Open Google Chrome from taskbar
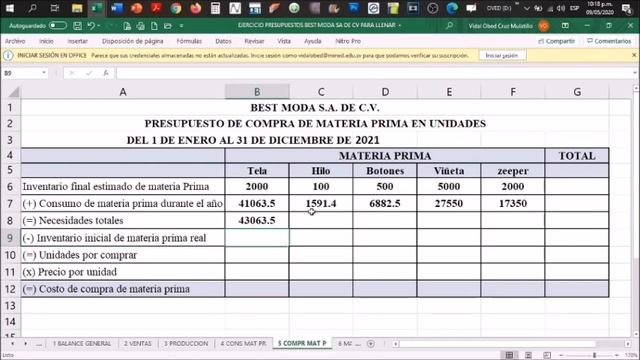This screenshot has width=640, height=360. [x=176, y=8]
